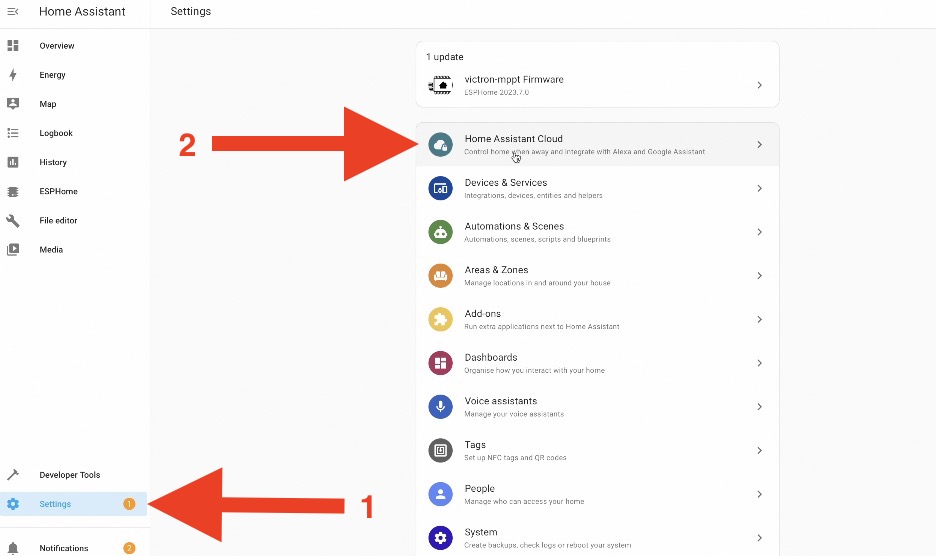Open Dashboards title
The image size is (936, 556).
click(x=491, y=357)
